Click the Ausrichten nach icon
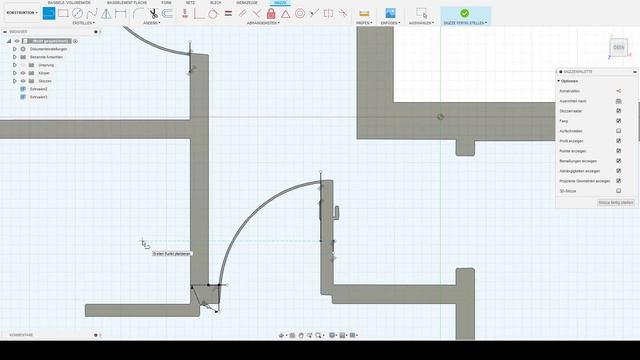 coord(618,101)
